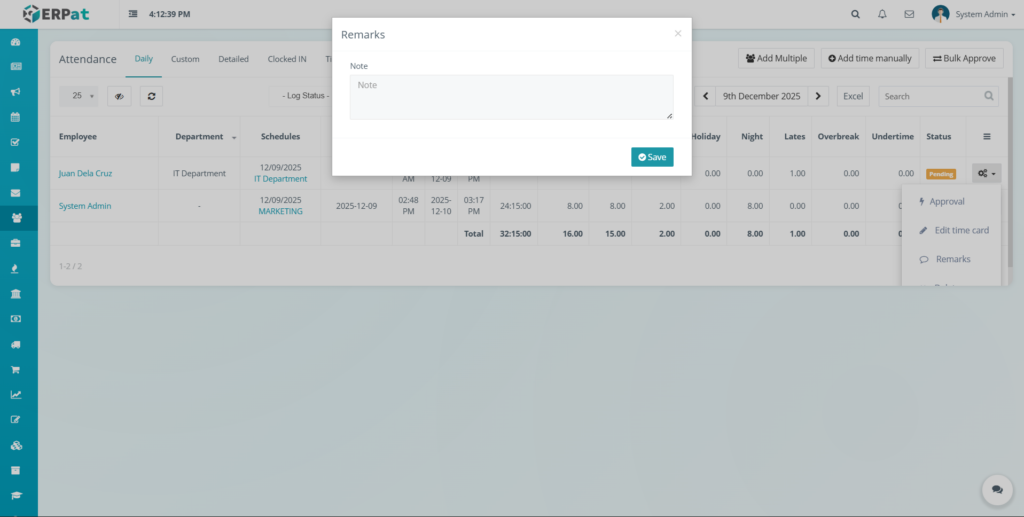Open the 9th December 2025 date picker
Image resolution: width=1024 pixels, height=517 pixels.
click(x=761, y=96)
